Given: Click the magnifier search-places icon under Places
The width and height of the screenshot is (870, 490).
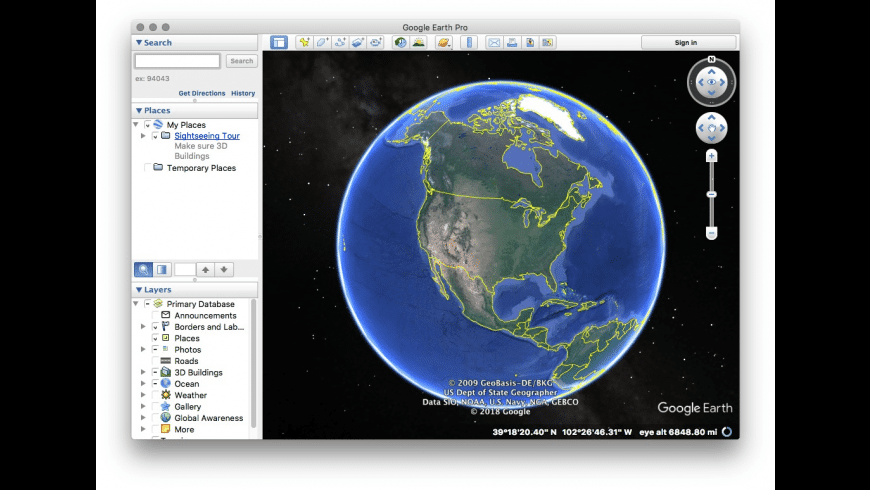Looking at the screenshot, I should coord(143,269).
